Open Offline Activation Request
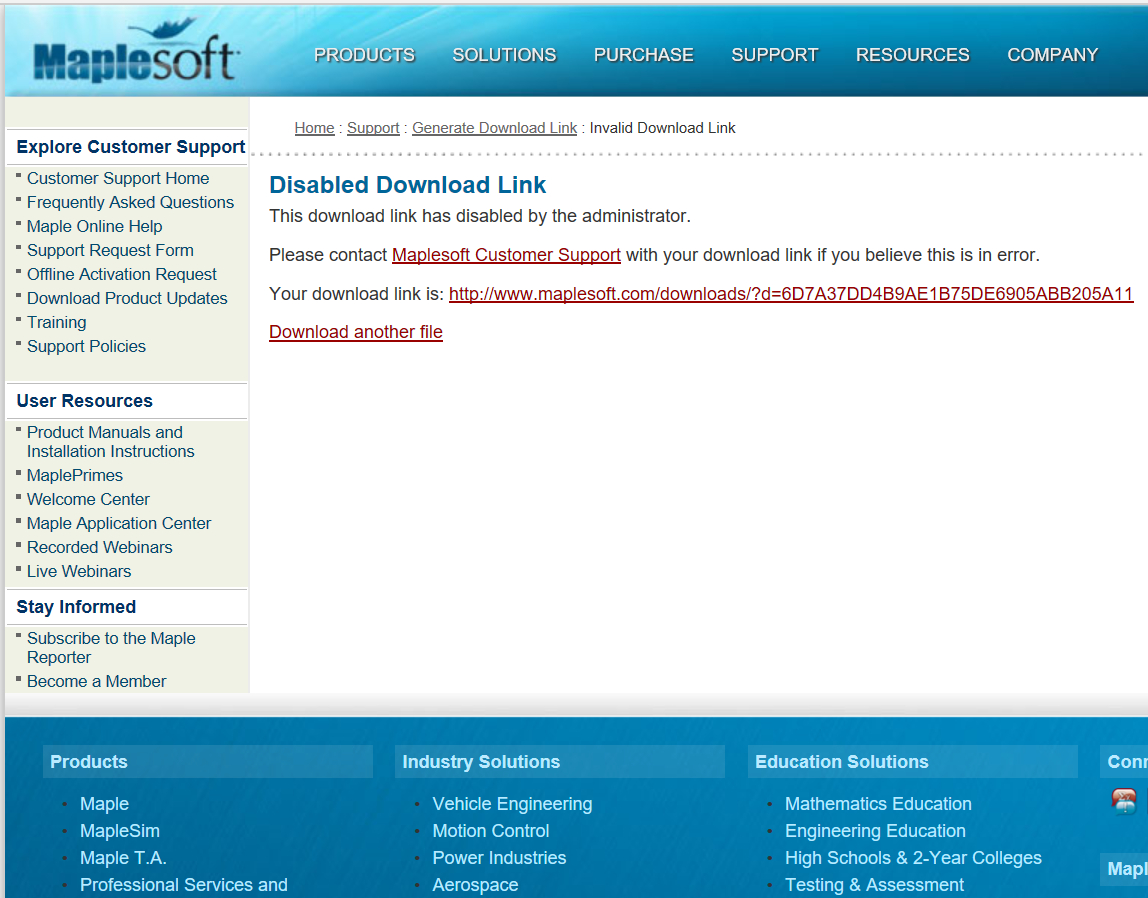1148x898 pixels. (122, 274)
